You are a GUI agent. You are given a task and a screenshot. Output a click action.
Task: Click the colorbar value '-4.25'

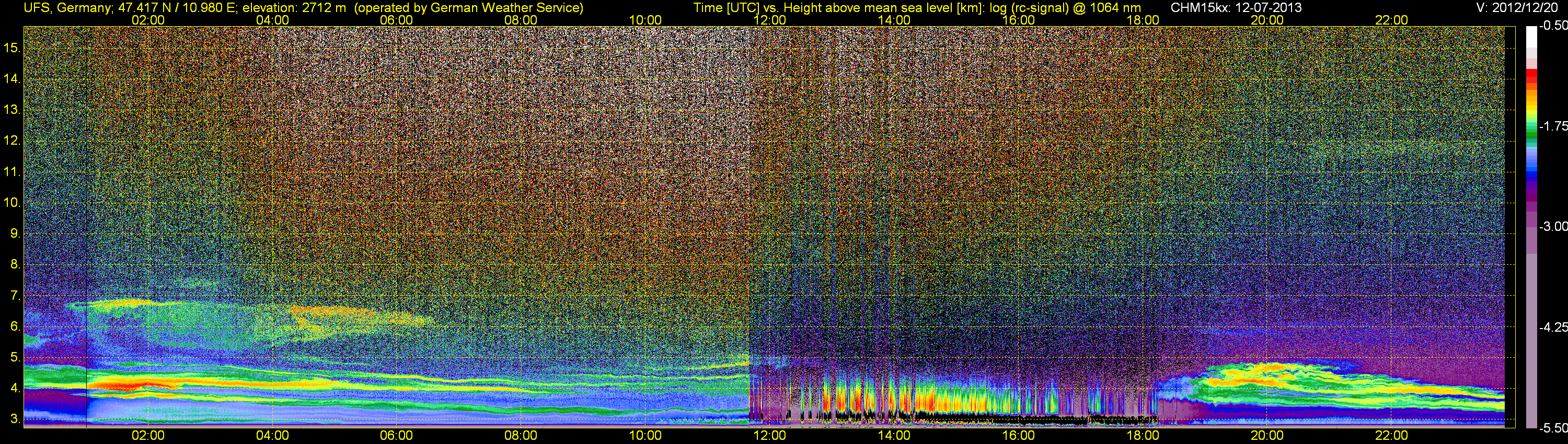pos(1553,327)
